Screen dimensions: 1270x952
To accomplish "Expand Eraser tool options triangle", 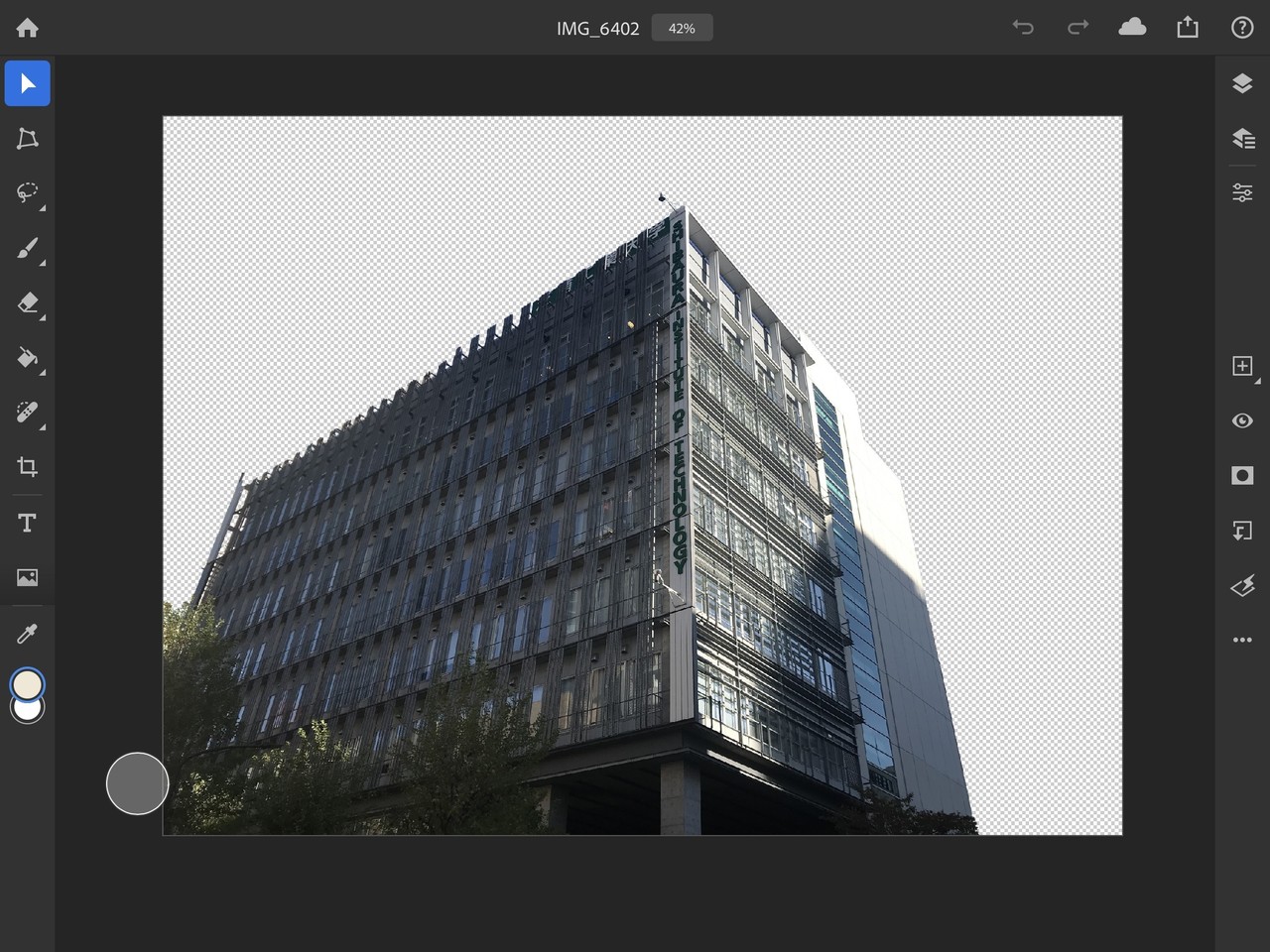I will pyautogui.click(x=43, y=317).
